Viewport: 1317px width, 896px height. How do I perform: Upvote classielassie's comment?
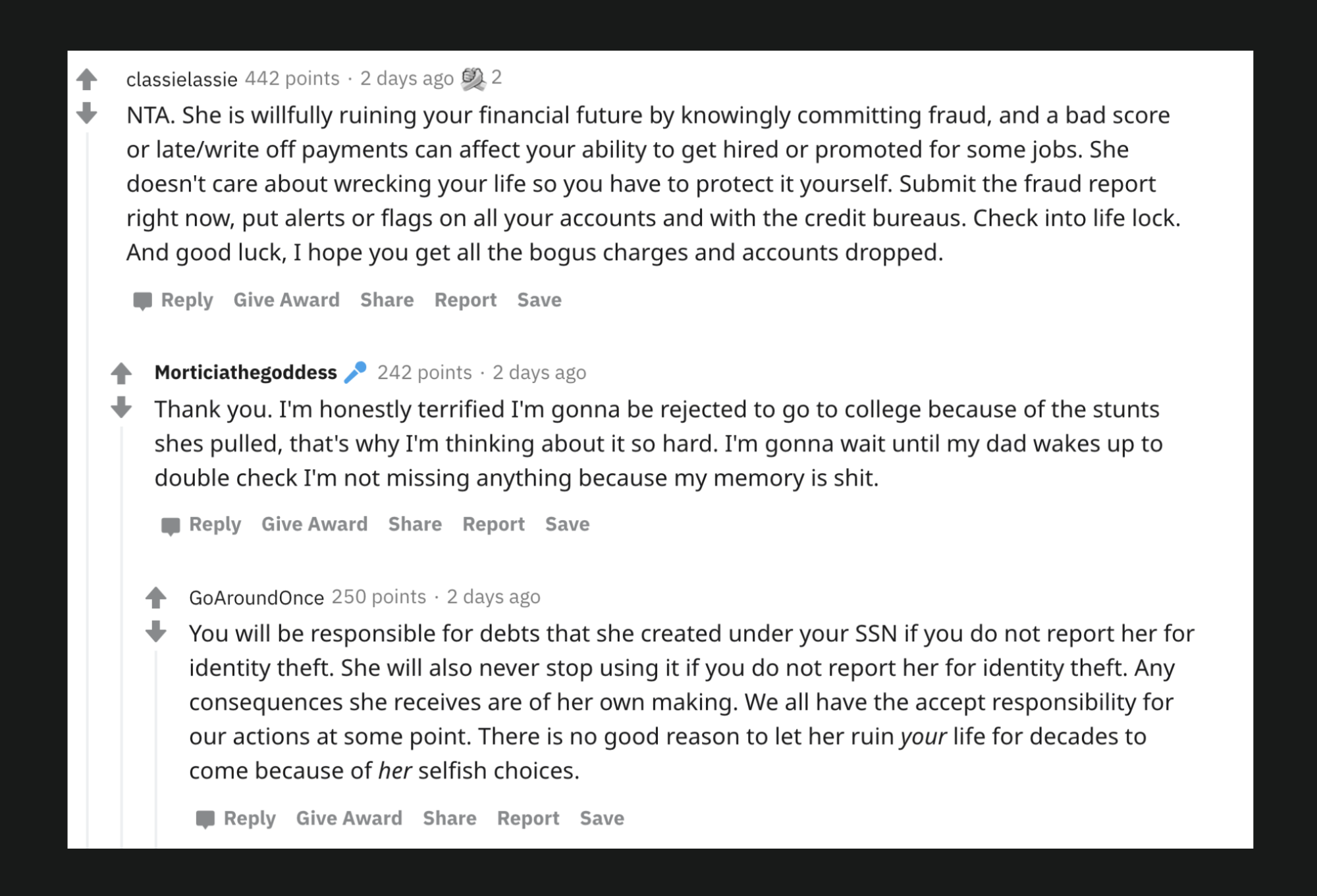(87, 80)
